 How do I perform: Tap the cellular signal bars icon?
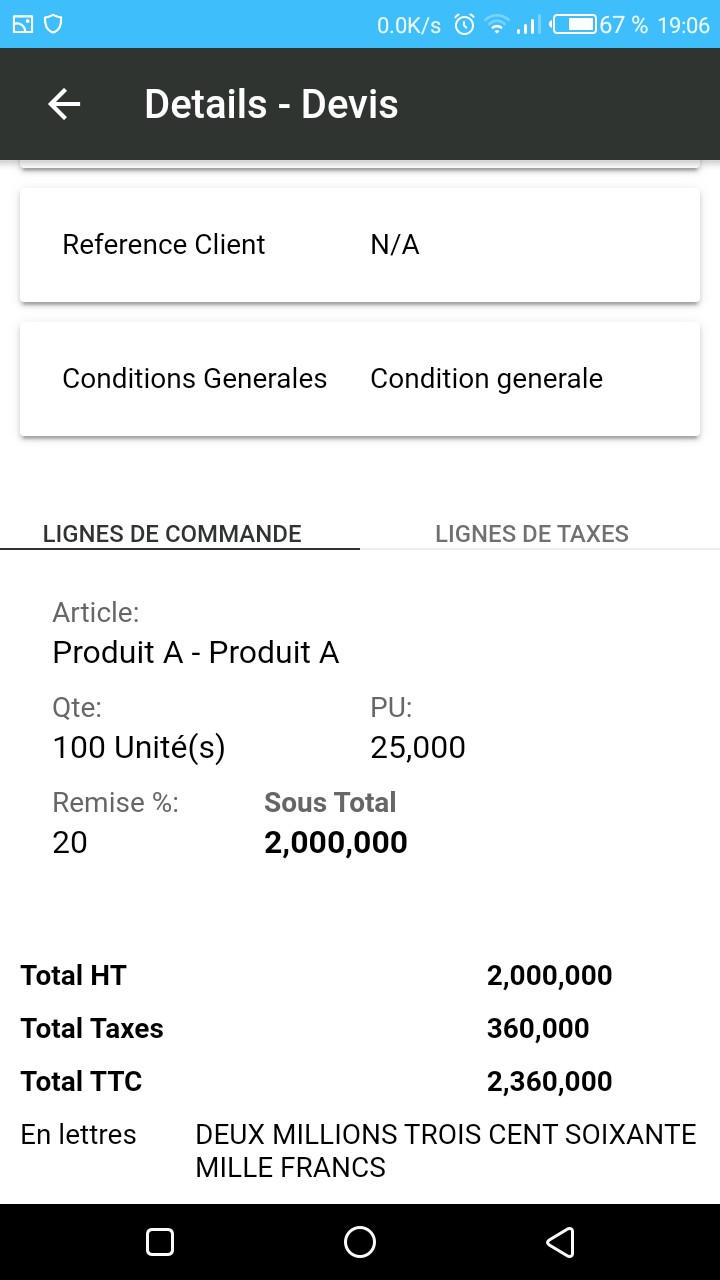click(x=529, y=25)
